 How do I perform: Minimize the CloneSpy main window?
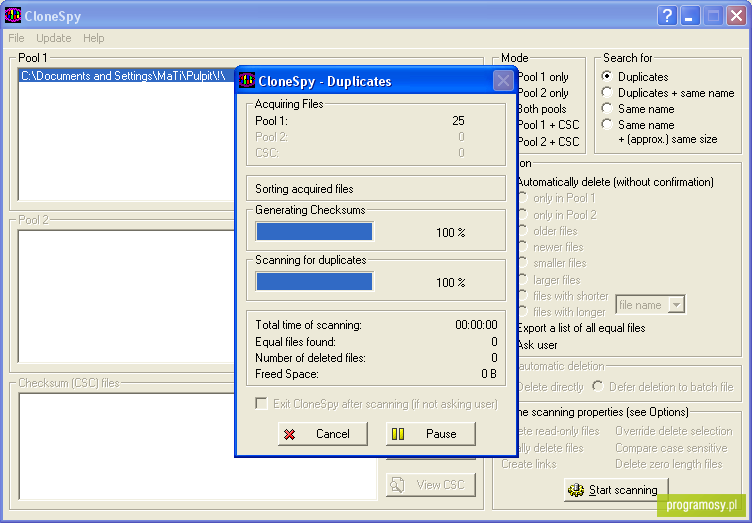tap(690, 16)
